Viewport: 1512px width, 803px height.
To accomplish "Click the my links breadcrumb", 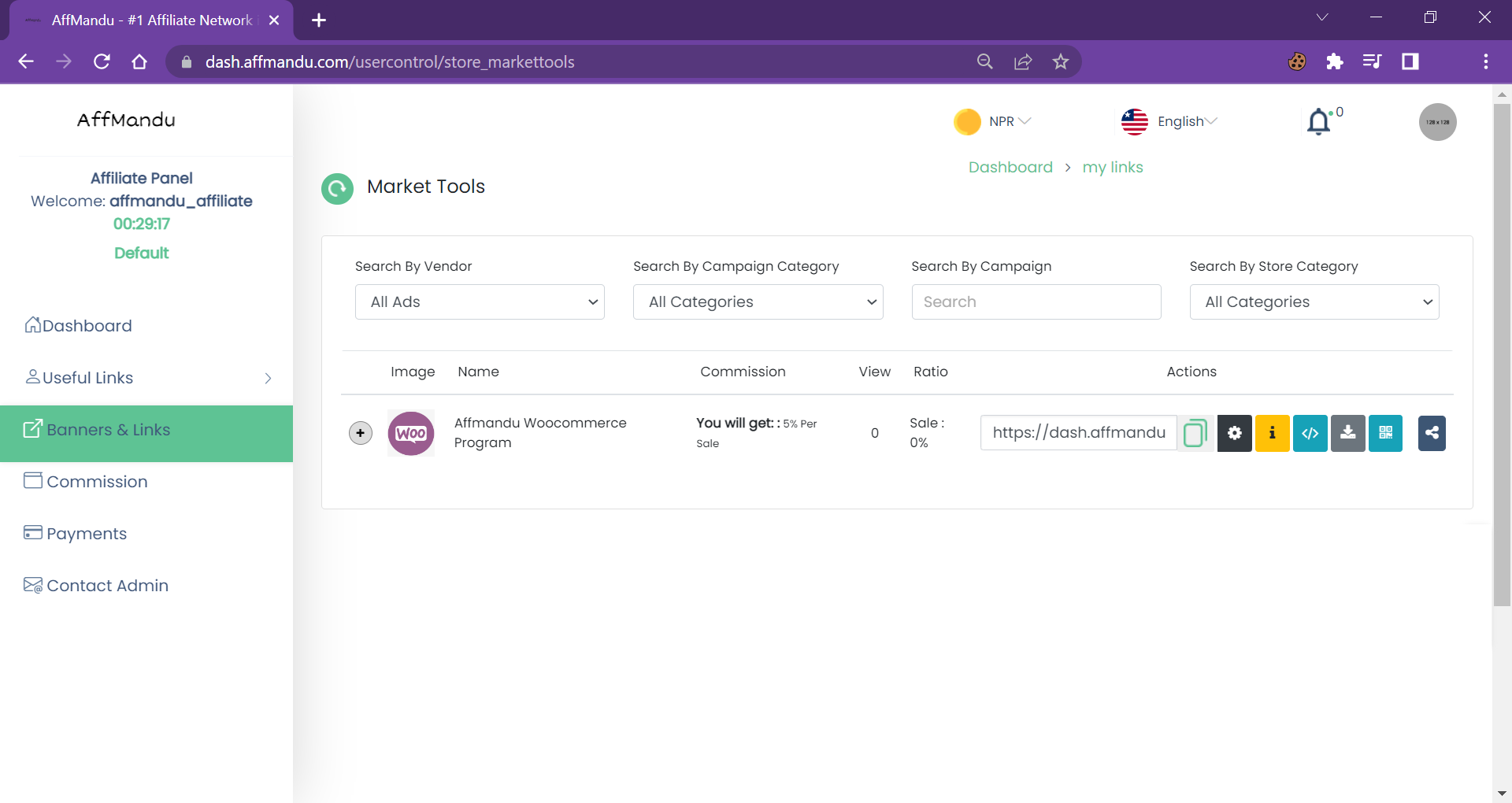I will click(1113, 167).
